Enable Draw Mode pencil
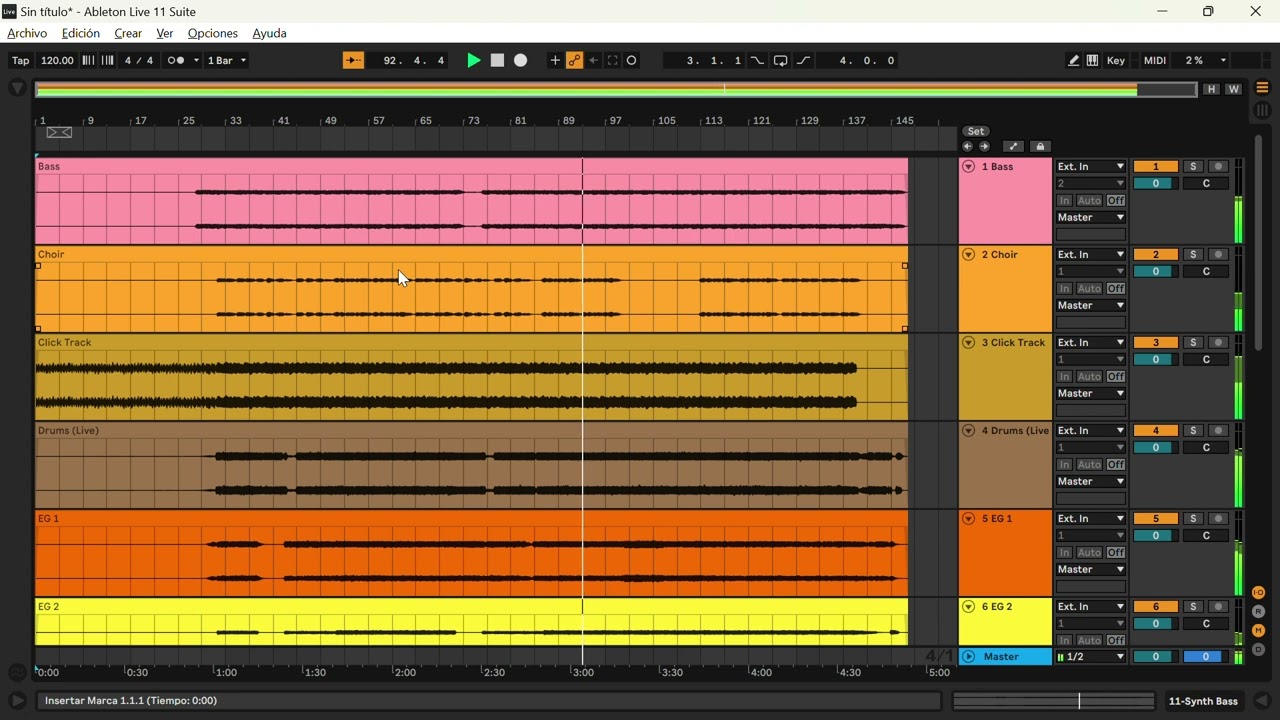Viewport: 1280px width, 720px height. click(x=1073, y=61)
